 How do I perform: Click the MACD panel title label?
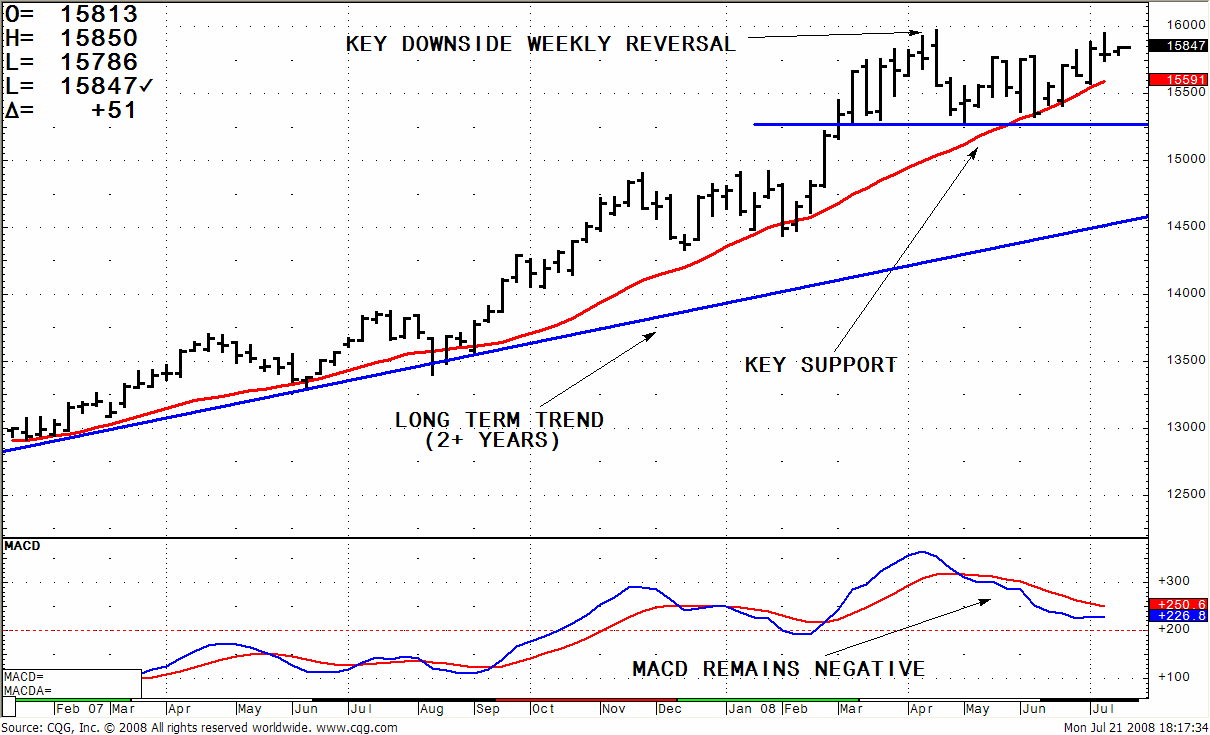23,546
